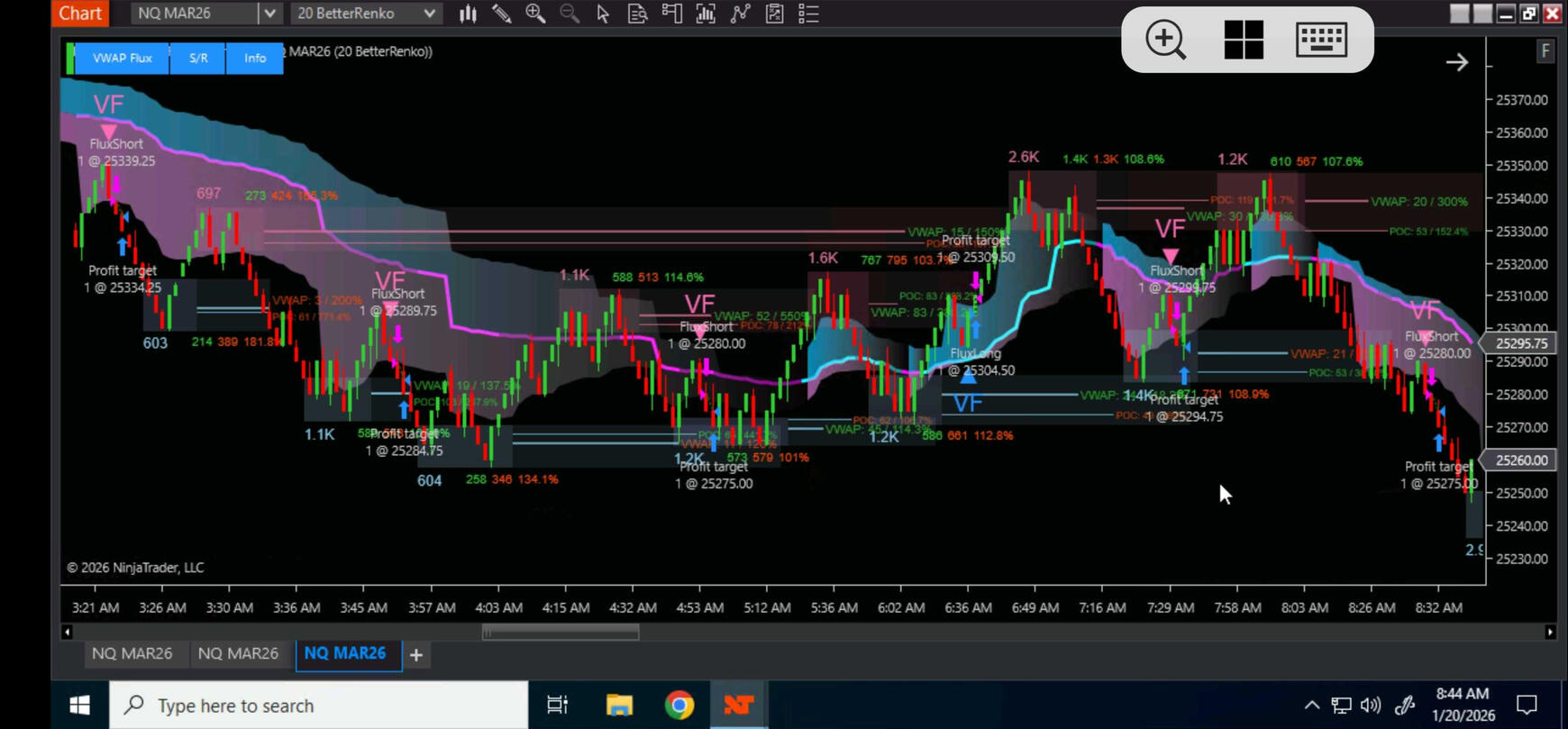Image resolution: width=1568 pixels, height=729 pixels.
Task: Expand the system tray hidden icons chevron
Action: [x=1311, y=706]
